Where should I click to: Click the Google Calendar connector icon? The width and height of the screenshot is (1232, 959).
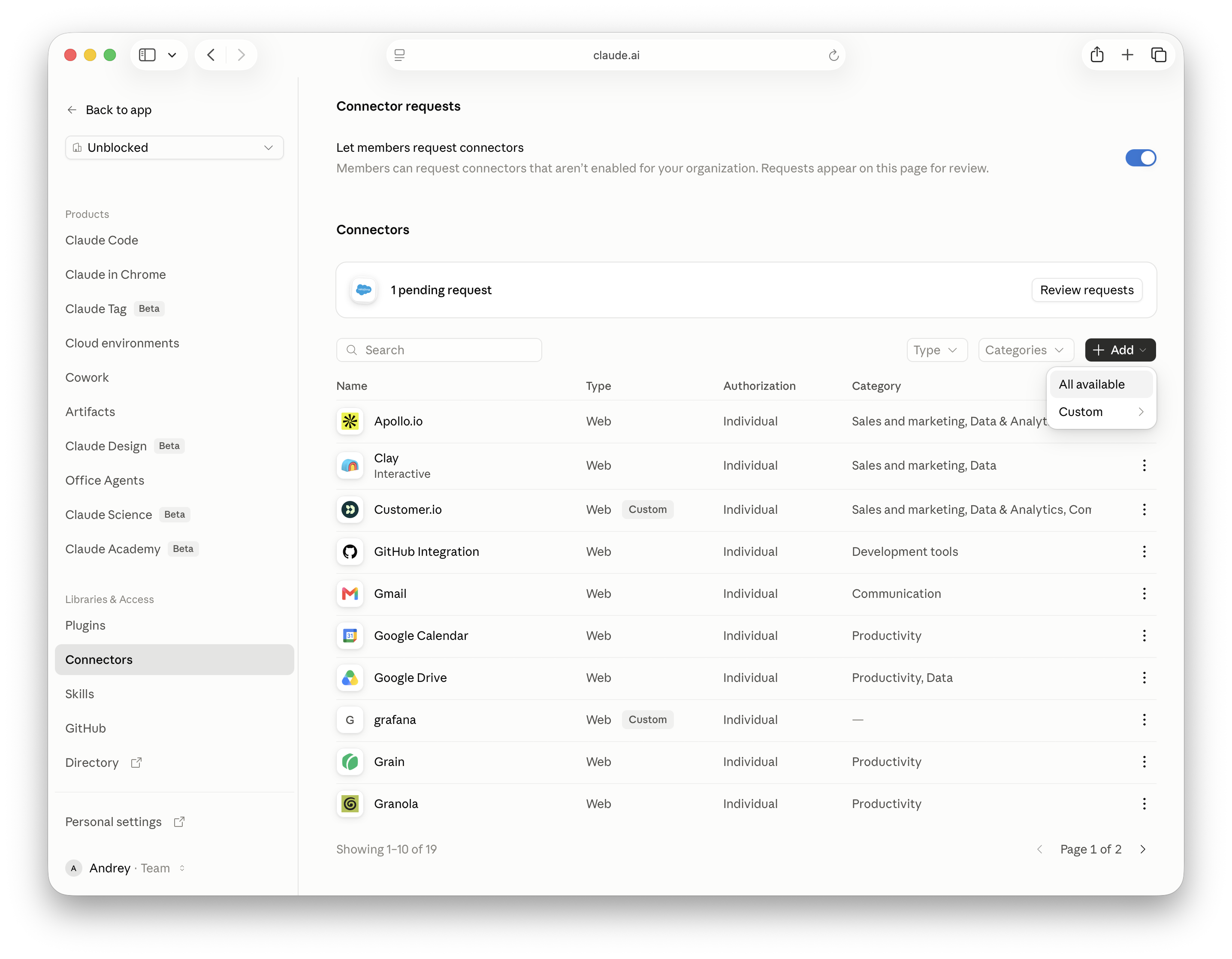click(x=350, y=636)
